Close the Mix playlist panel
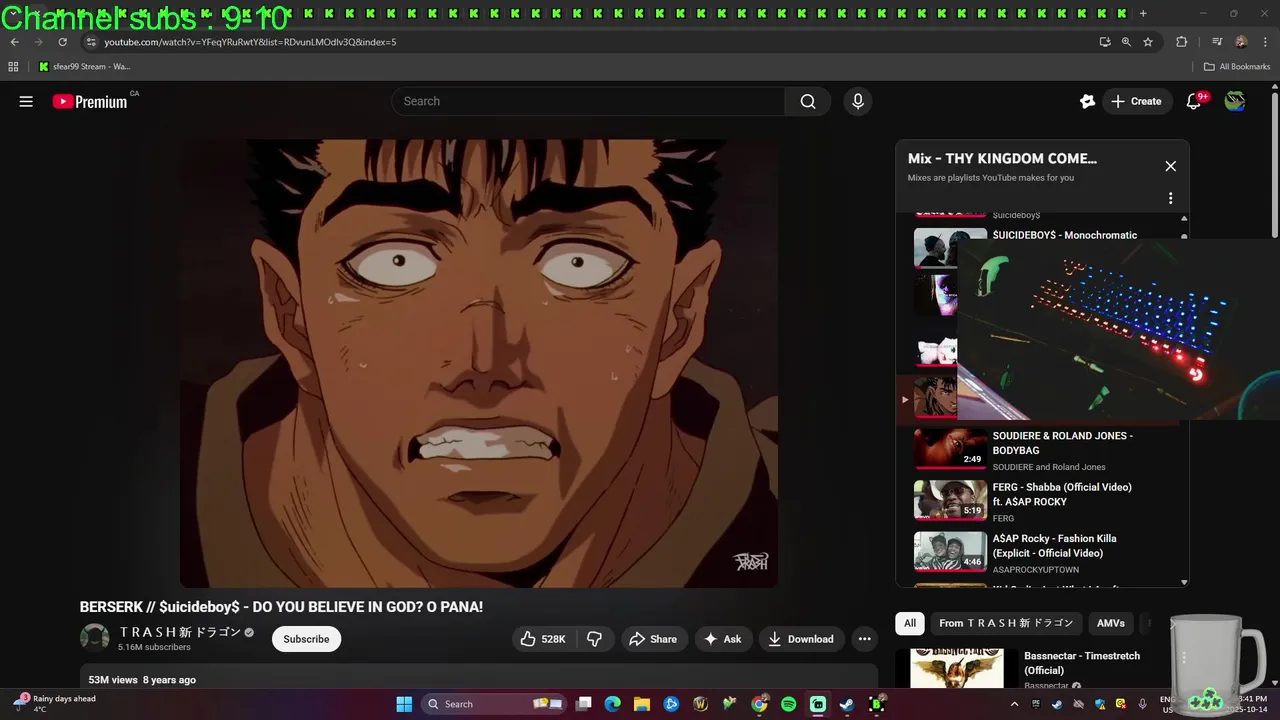1280x720 pixels. (x=1170, y=166)
